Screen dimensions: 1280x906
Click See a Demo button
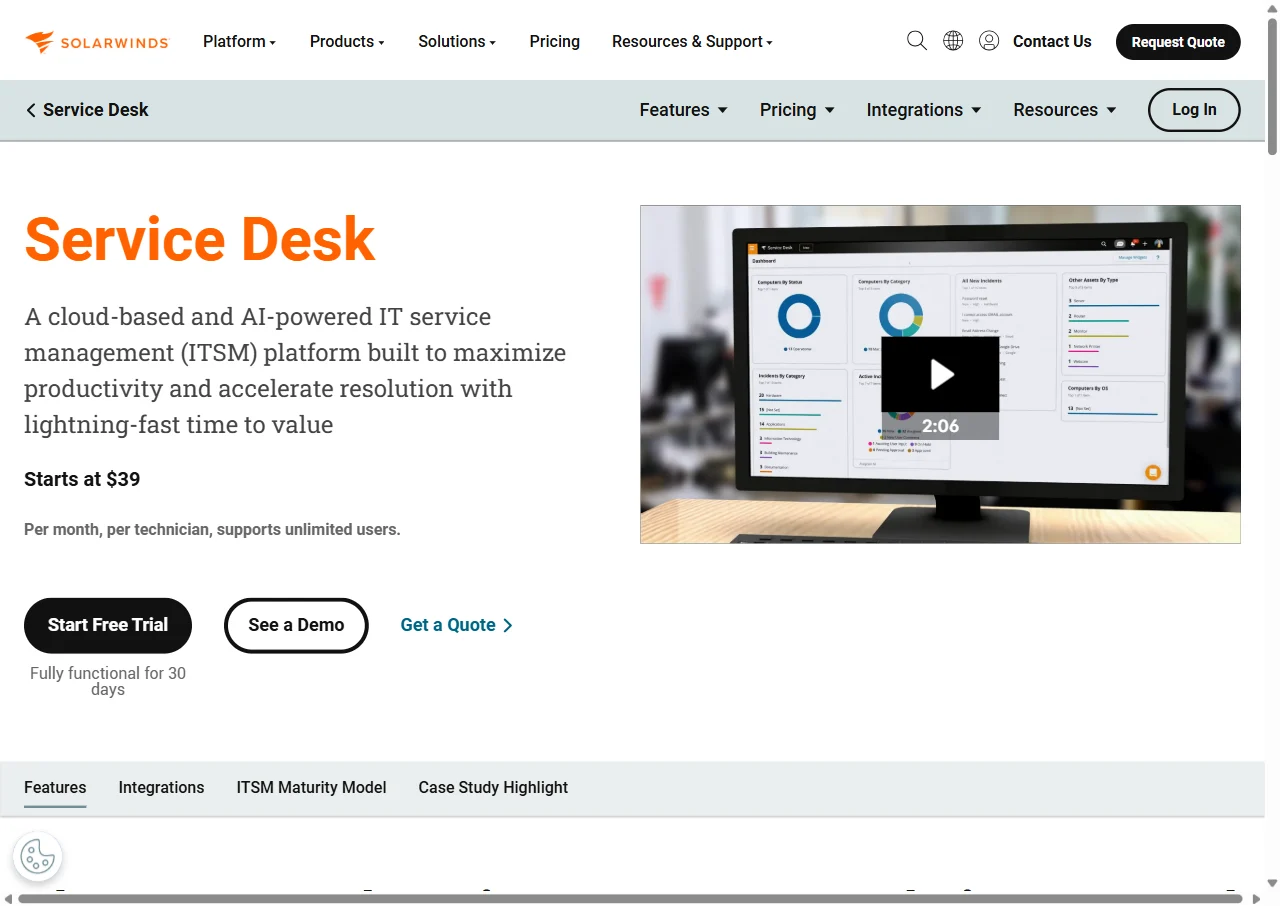click(296, 625)
